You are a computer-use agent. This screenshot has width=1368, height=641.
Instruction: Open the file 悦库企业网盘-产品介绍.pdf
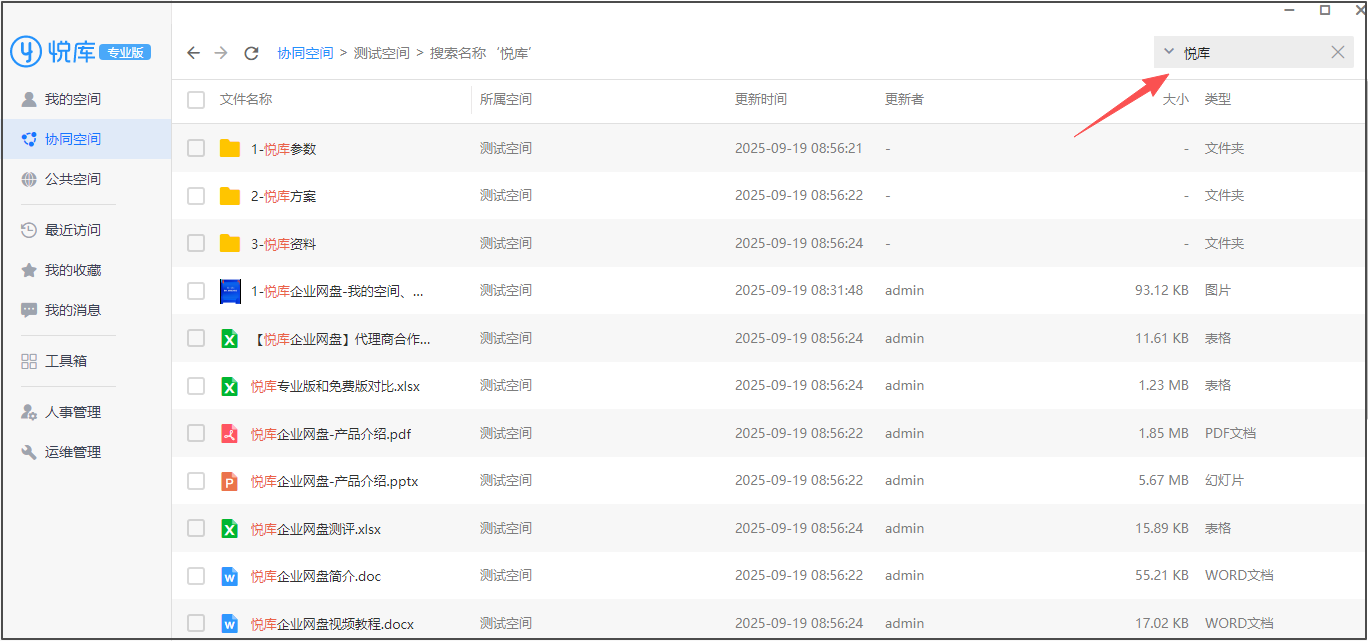(331, 434)
